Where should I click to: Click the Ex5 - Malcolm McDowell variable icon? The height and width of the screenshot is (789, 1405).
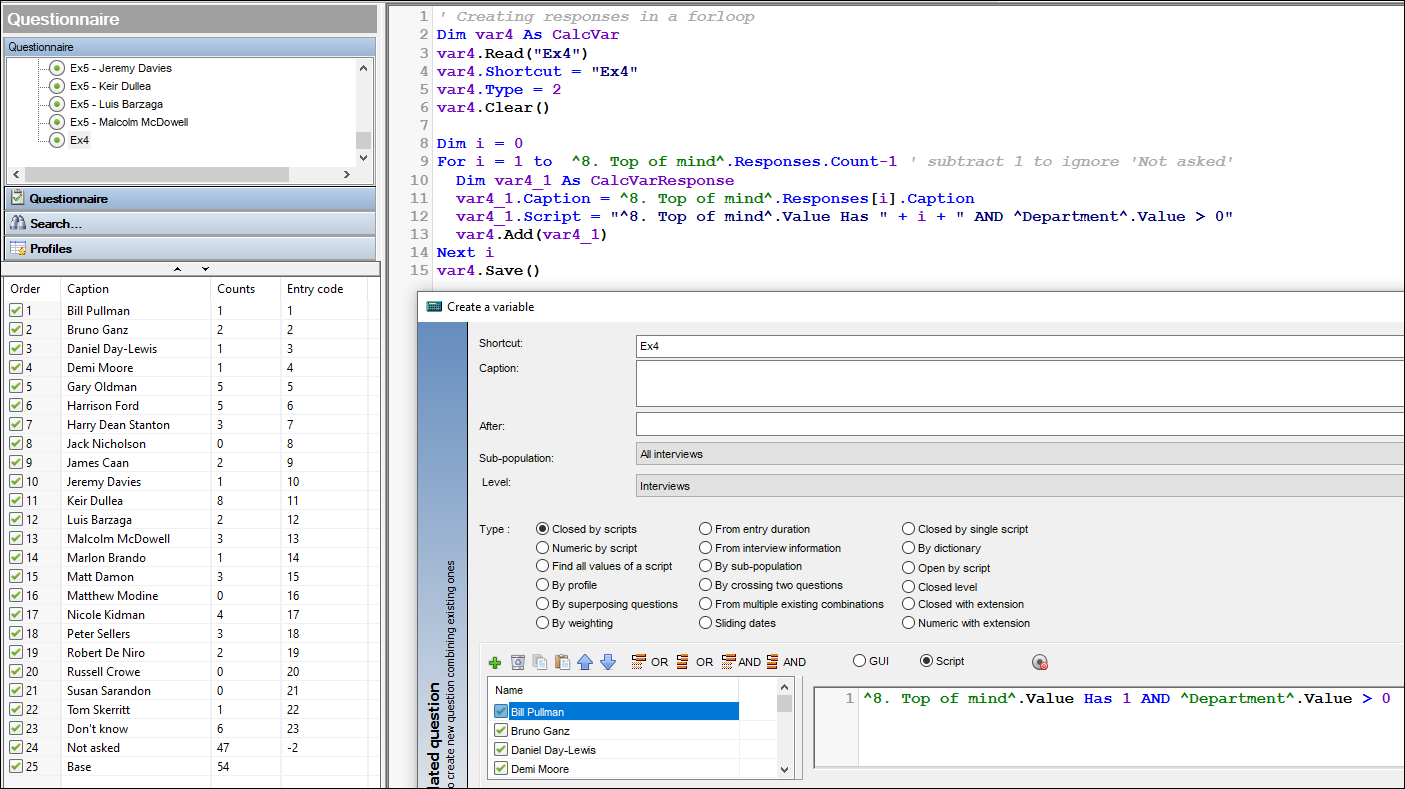tap(57, 122)
